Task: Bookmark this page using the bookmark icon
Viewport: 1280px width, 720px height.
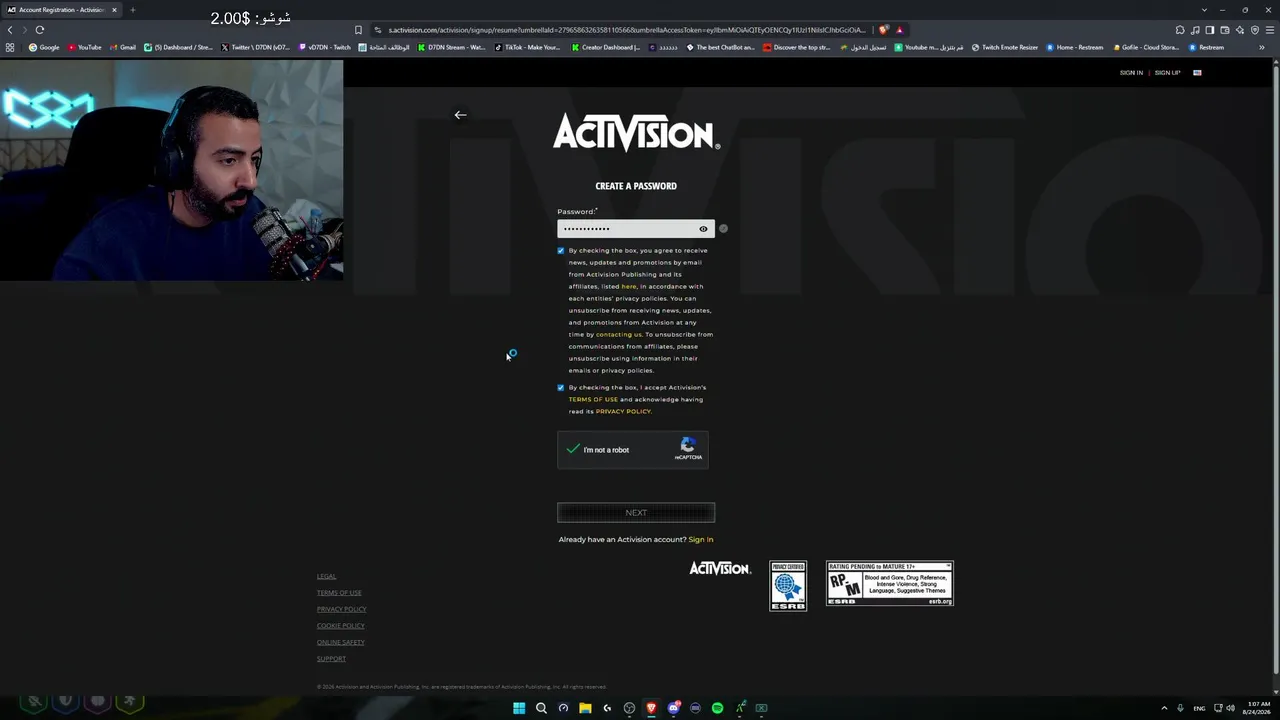Action: pos(358,30)
